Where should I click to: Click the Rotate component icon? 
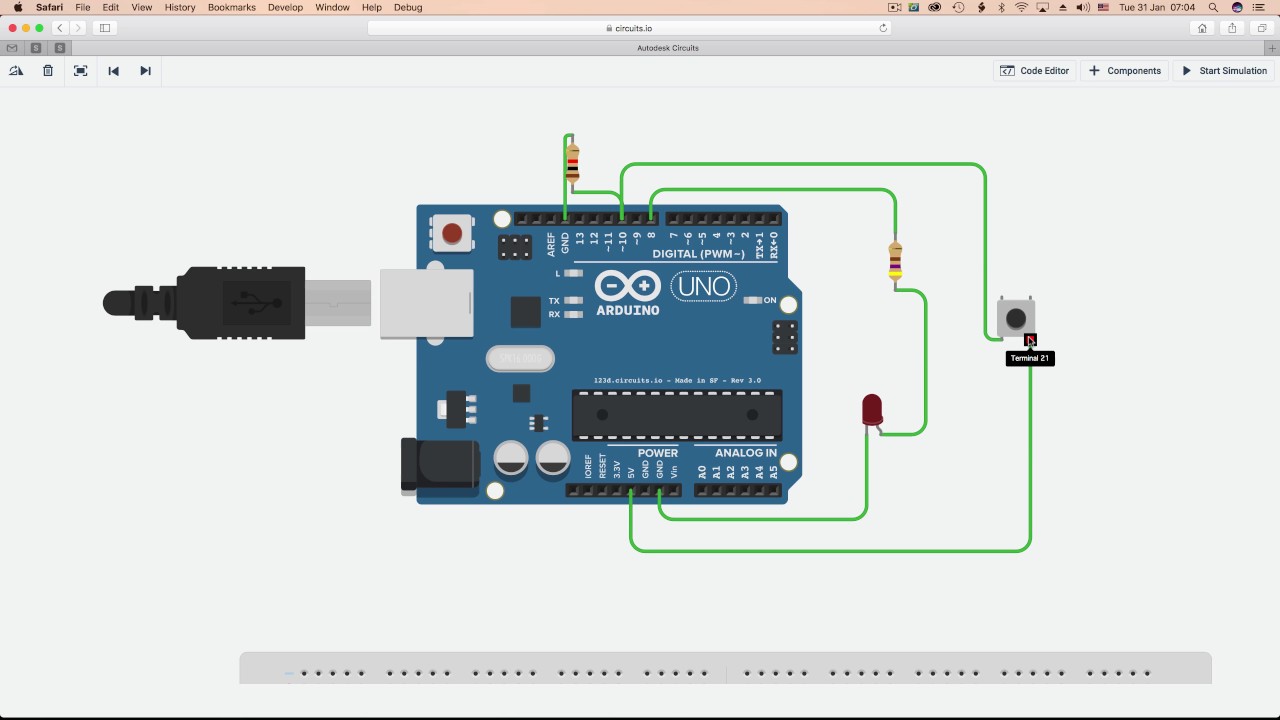point(16,71)
